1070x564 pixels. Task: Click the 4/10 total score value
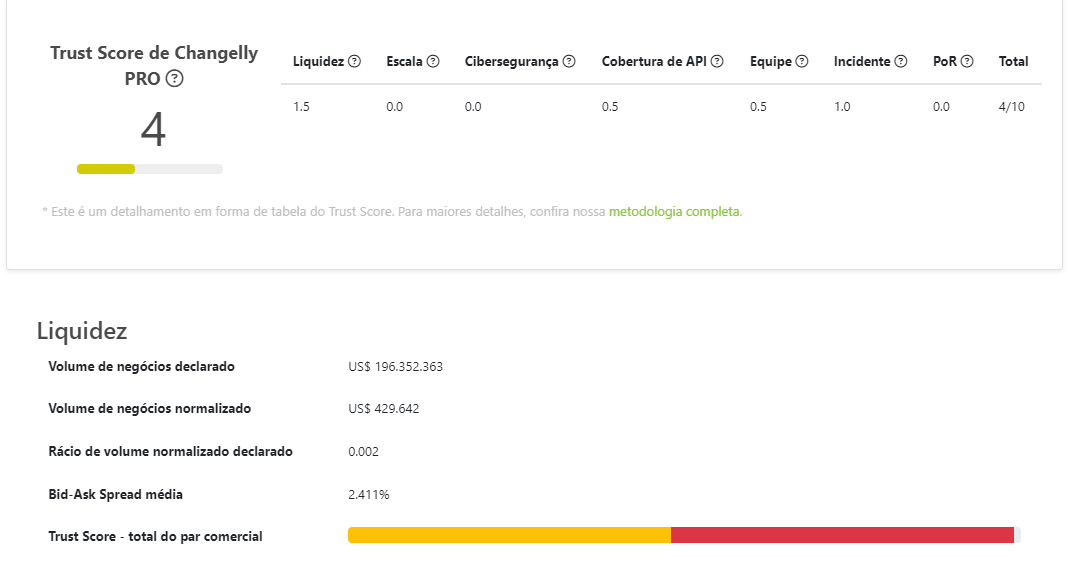click(x=1011, y=107)
